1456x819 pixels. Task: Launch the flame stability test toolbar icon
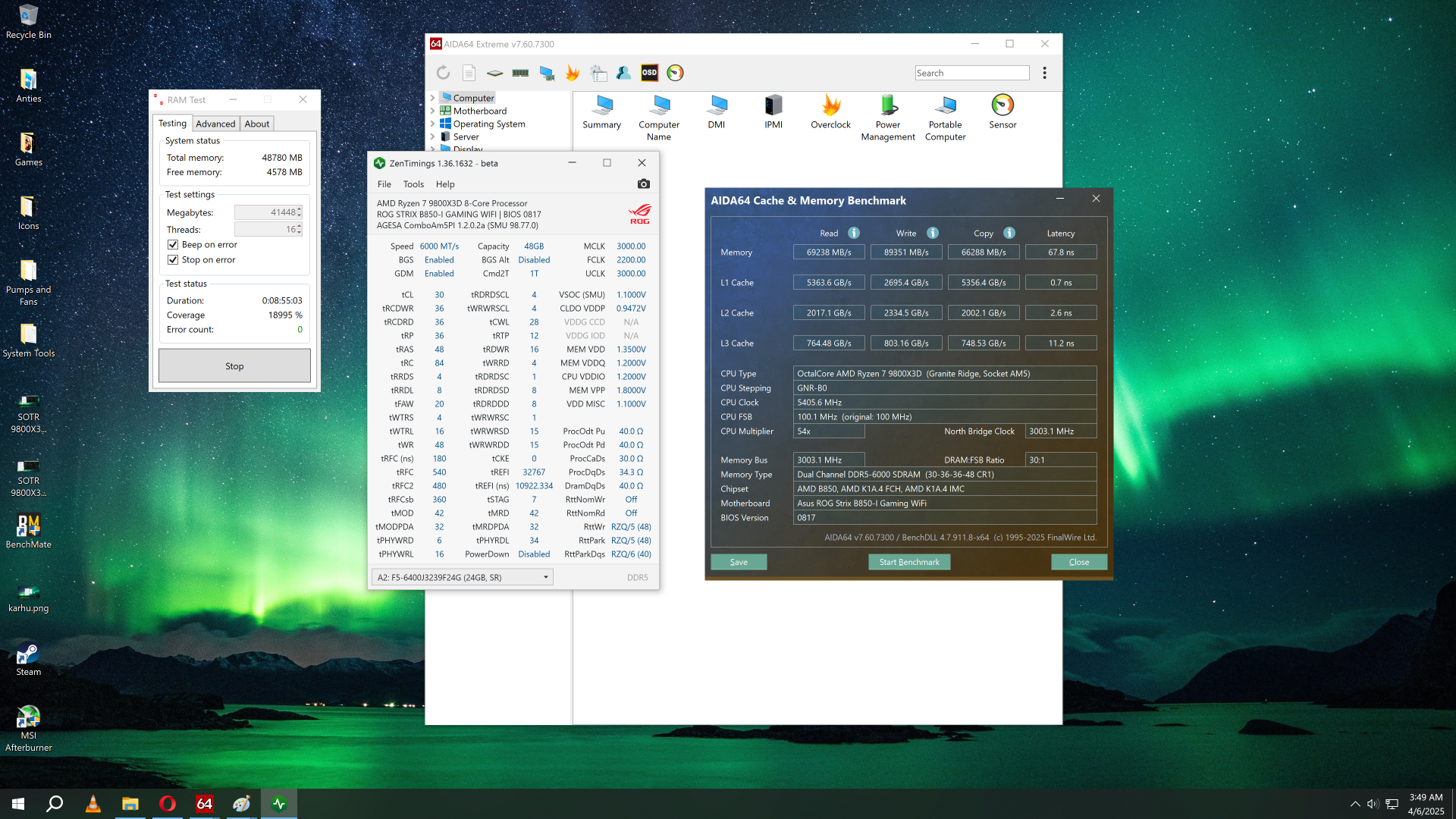pos(573,73)
